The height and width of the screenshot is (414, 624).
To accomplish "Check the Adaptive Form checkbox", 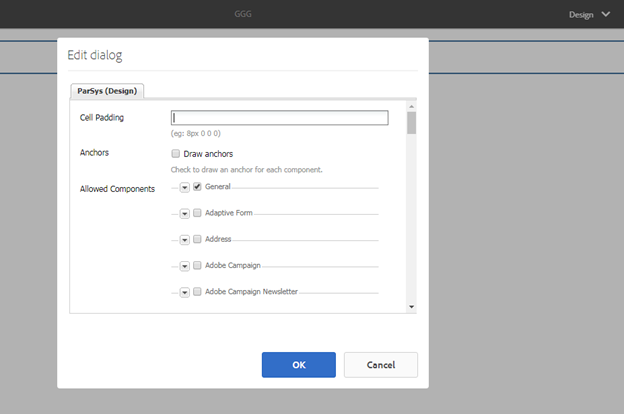I will (197, 213).
